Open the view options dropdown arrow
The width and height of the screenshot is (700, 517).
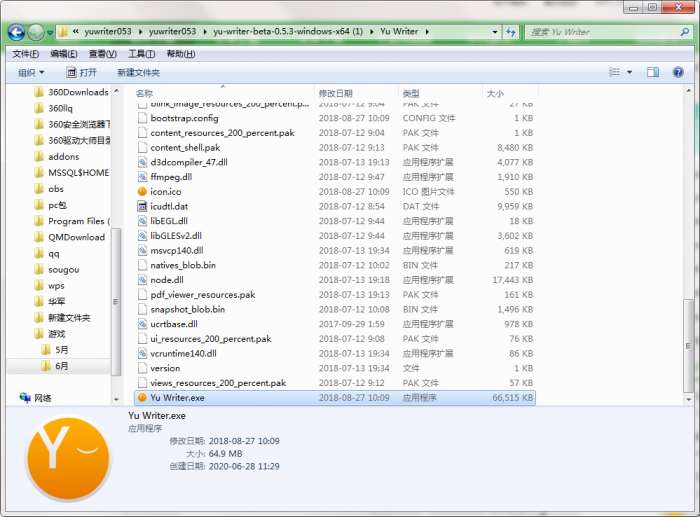point(629,72)
